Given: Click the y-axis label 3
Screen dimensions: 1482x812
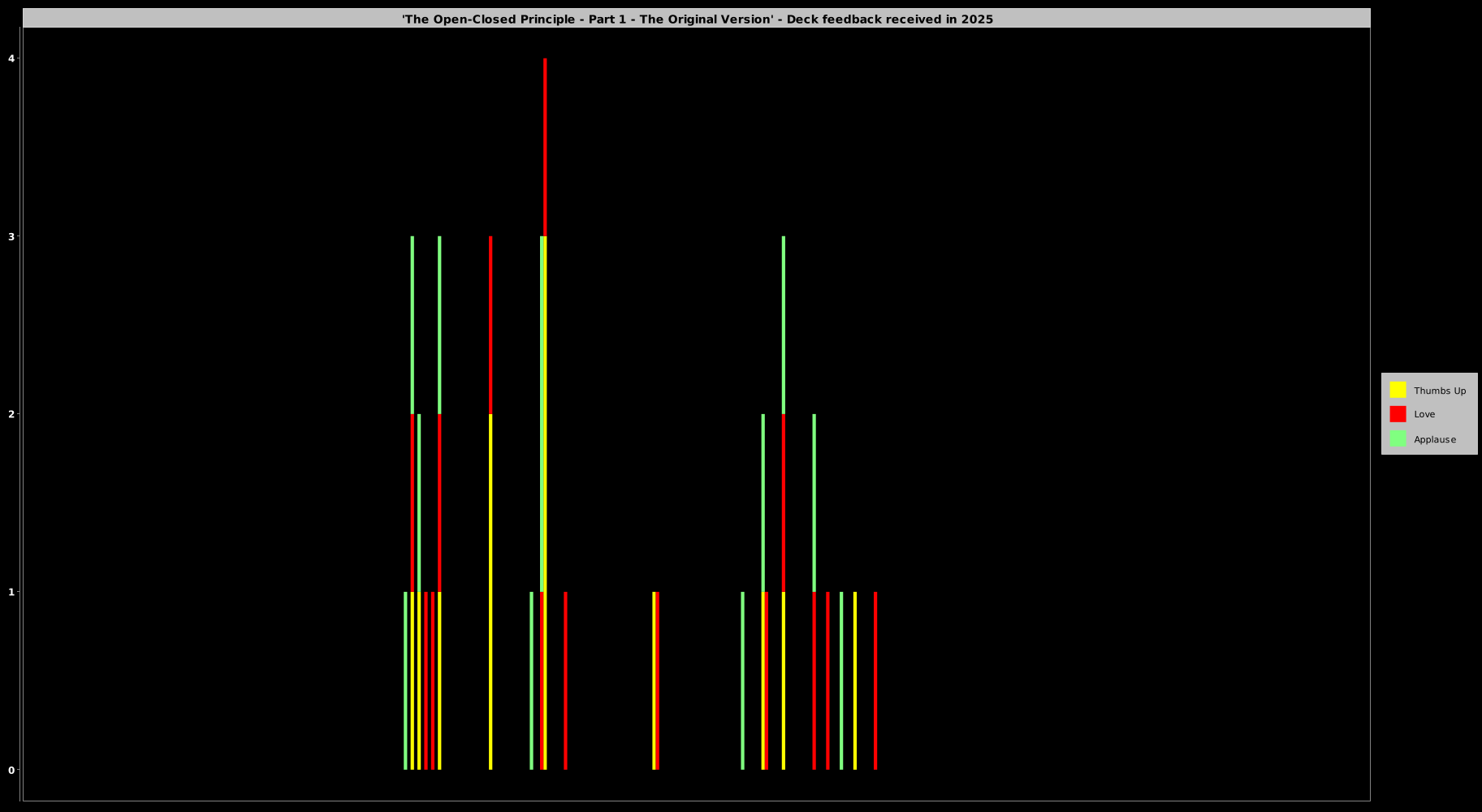Looking at the screenshot, I should (x=11, y=236).
